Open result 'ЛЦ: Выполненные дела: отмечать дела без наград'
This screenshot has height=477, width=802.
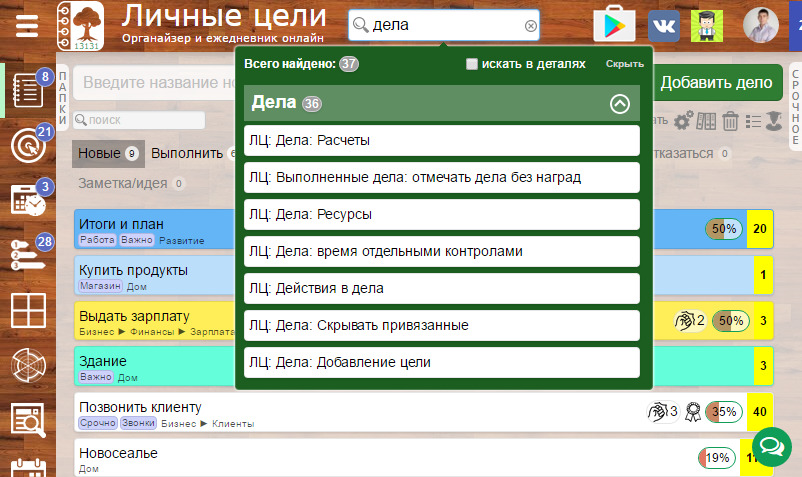pos(442,177)
